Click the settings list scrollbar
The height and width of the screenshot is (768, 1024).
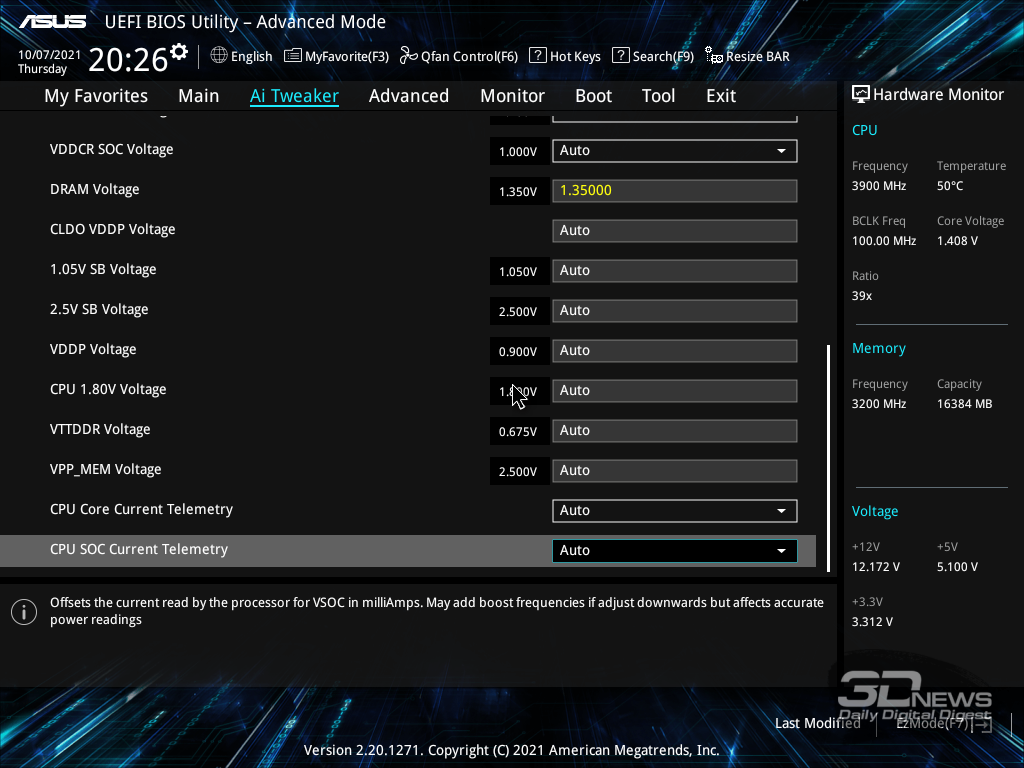828,458
